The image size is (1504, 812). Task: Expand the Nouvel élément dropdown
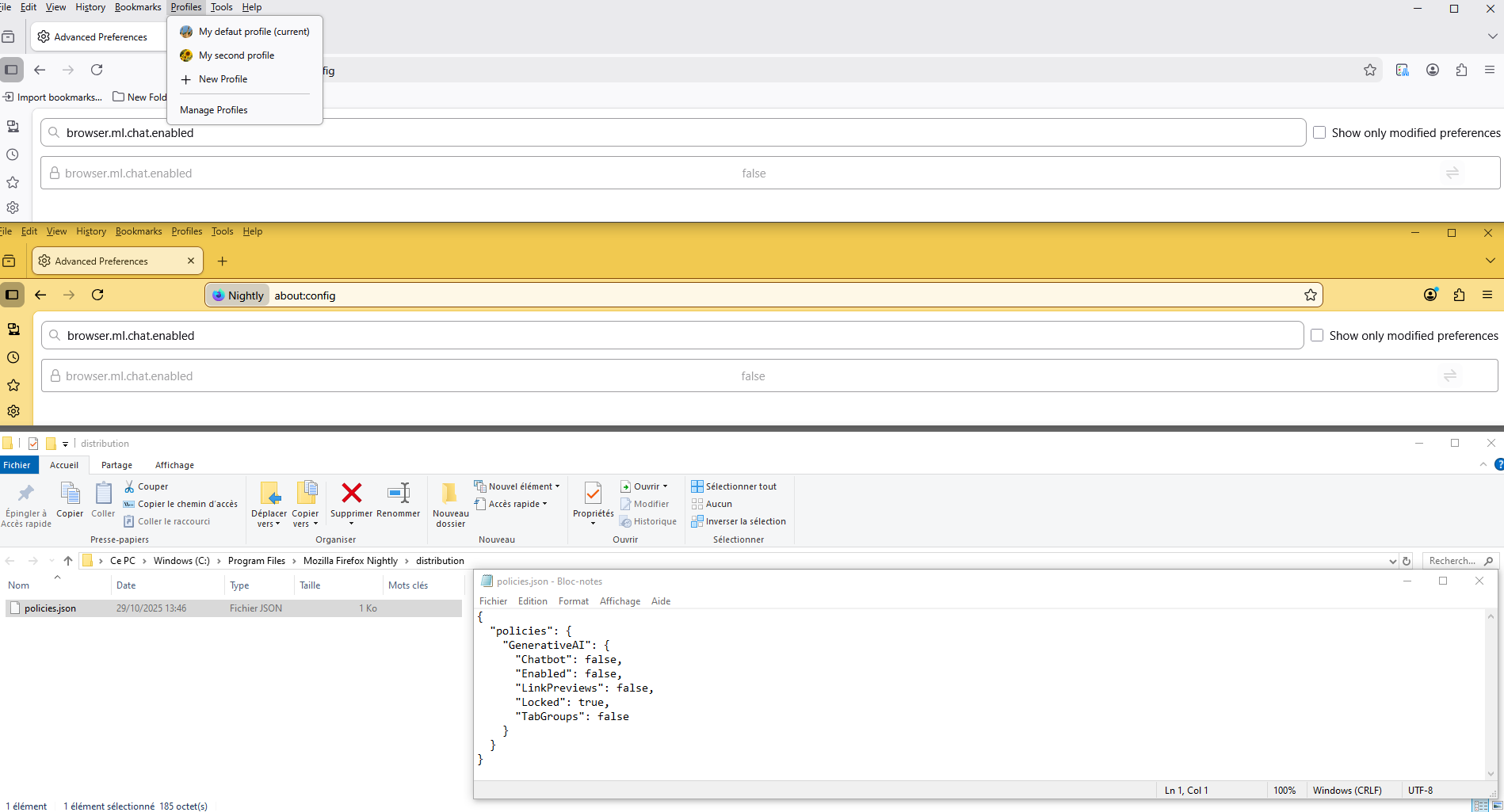[520, 486]
